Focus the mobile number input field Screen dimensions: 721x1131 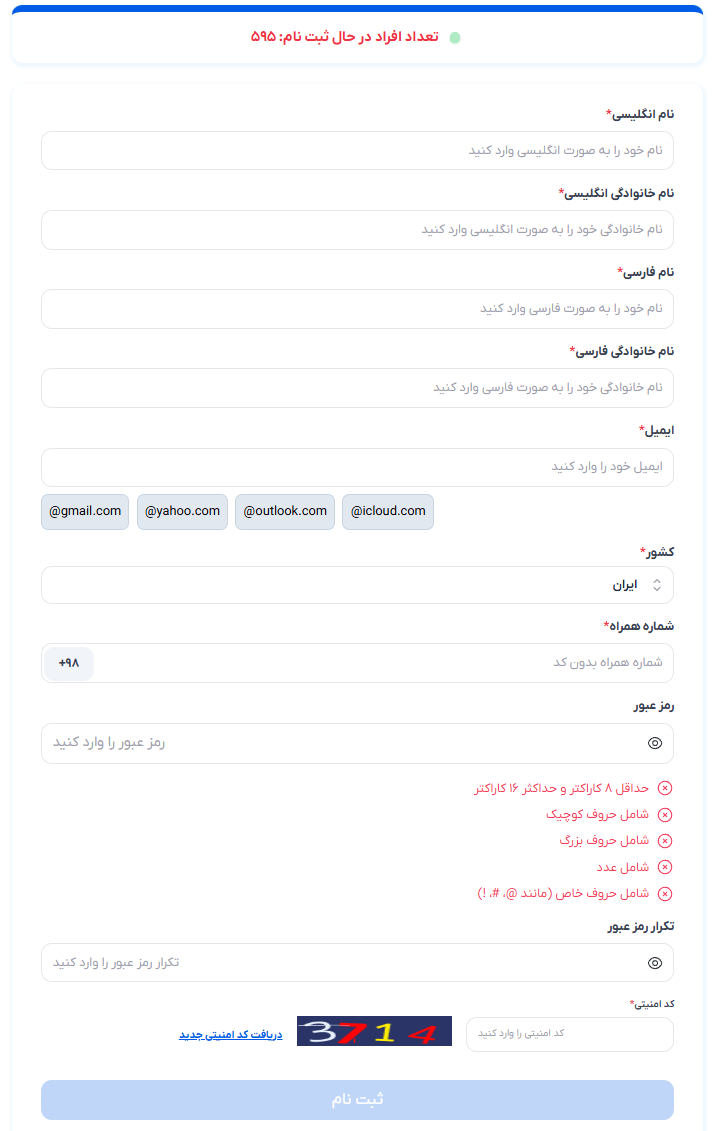[x=385, y=663]
